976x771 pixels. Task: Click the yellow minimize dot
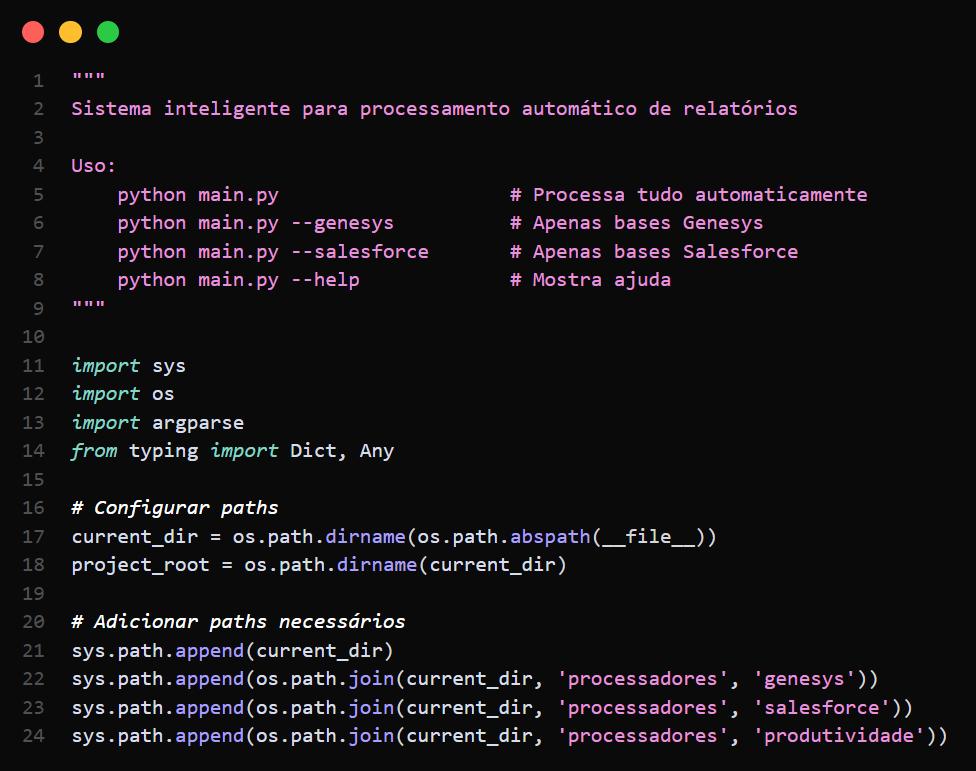pyautogui.click(x=70, y=32)
